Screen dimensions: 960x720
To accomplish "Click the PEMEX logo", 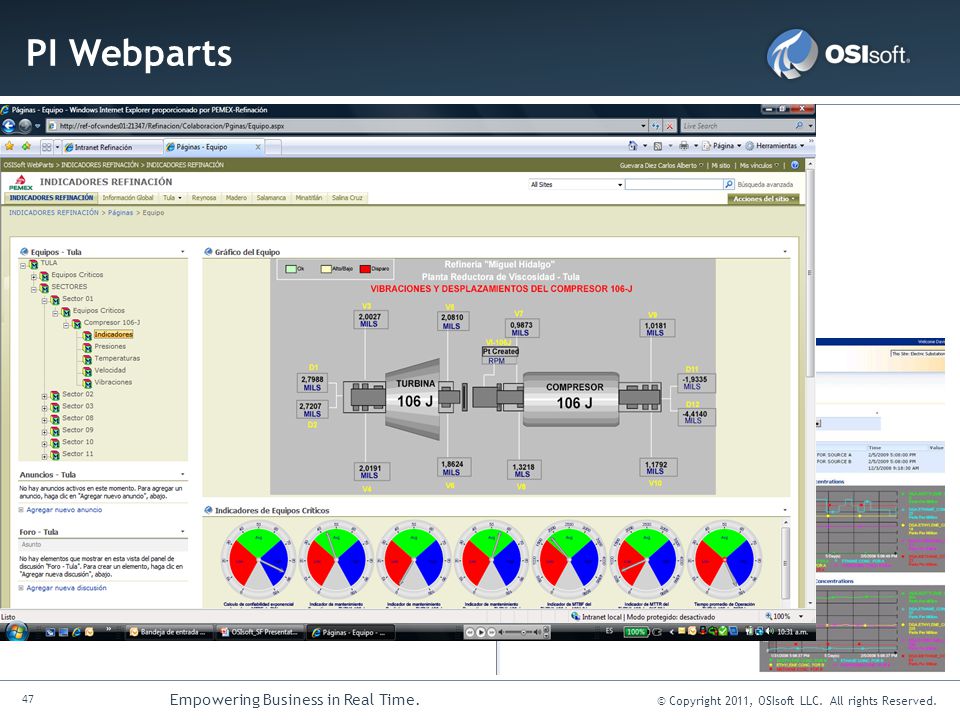I will 21,182.
